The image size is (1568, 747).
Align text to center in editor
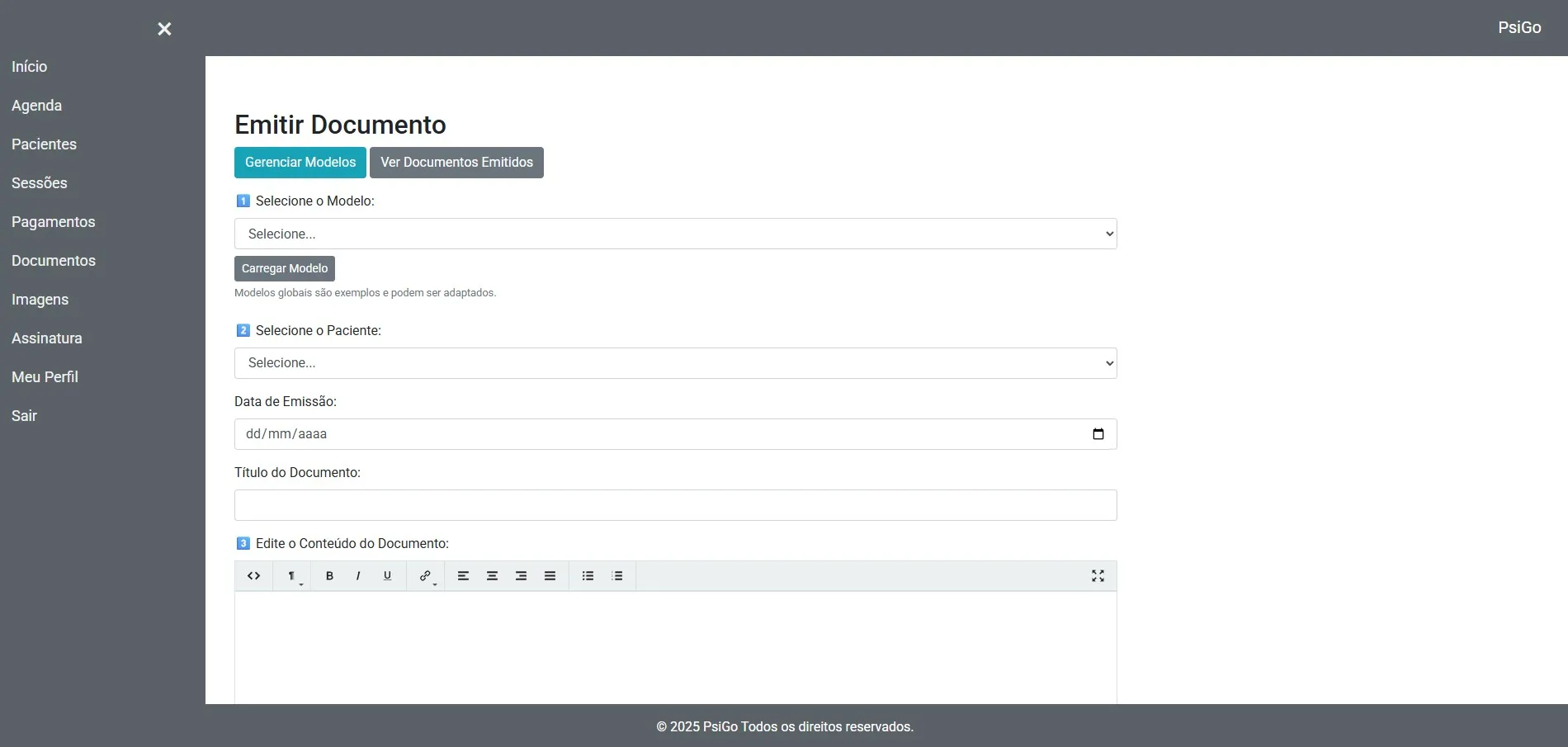click(492, 576)
